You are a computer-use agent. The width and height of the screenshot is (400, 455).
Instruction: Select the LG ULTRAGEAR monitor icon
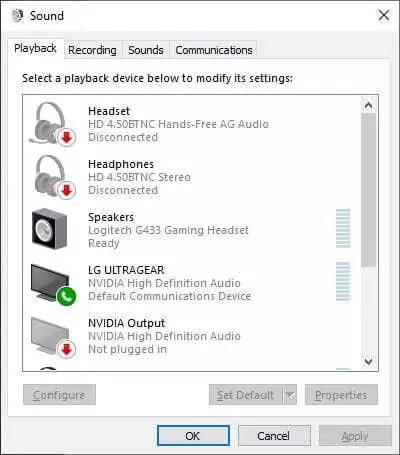point(53,284)
